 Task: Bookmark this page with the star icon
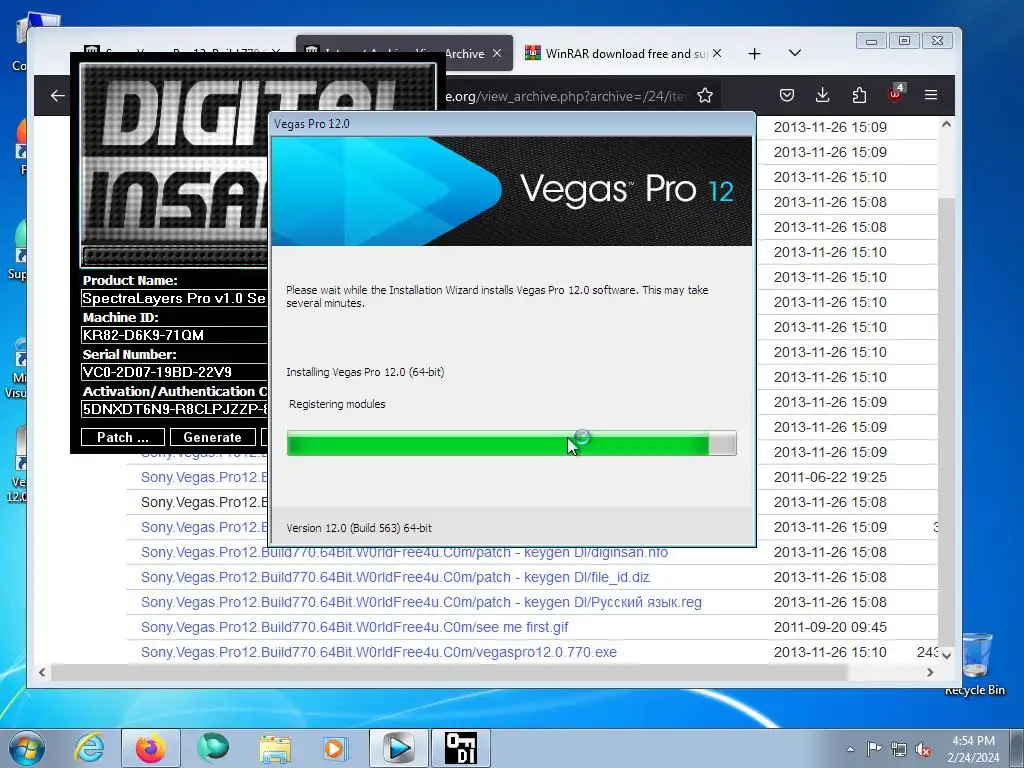coord(705,96)
